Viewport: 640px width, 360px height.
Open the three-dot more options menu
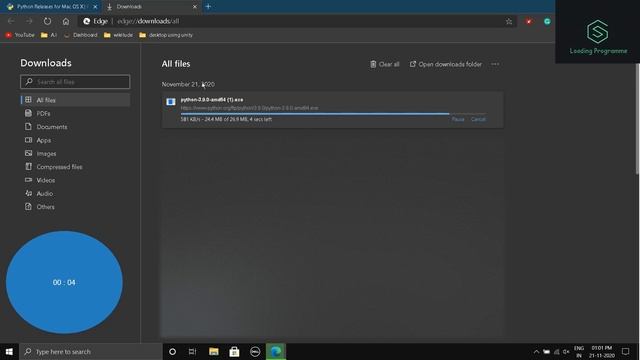pyautogui.click(x=495, y=64)
